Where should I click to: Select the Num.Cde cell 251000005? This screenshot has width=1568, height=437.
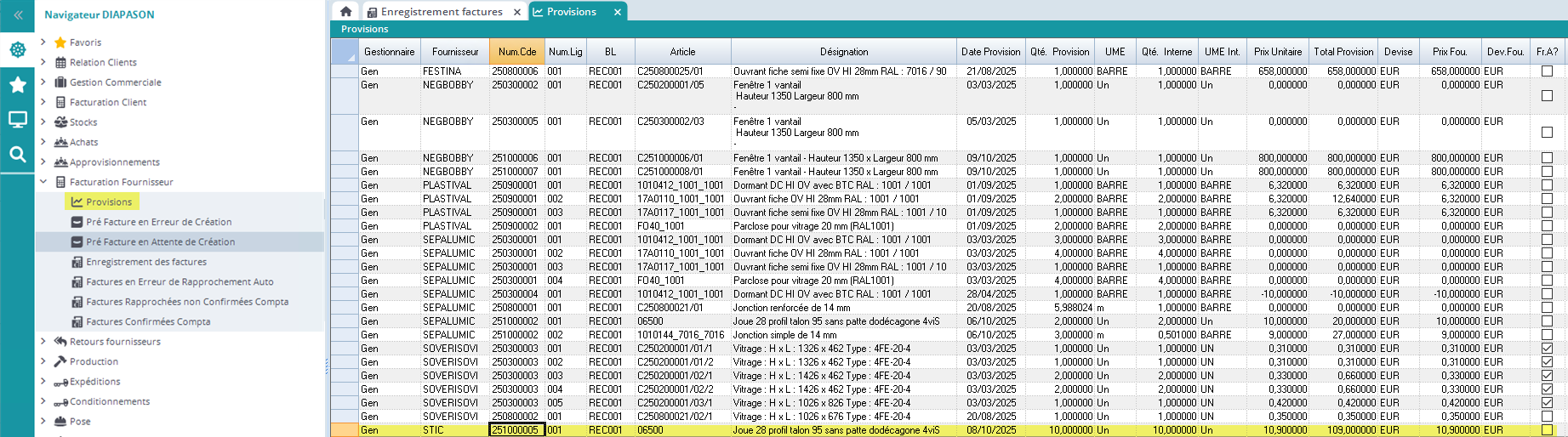pos(516,430)
